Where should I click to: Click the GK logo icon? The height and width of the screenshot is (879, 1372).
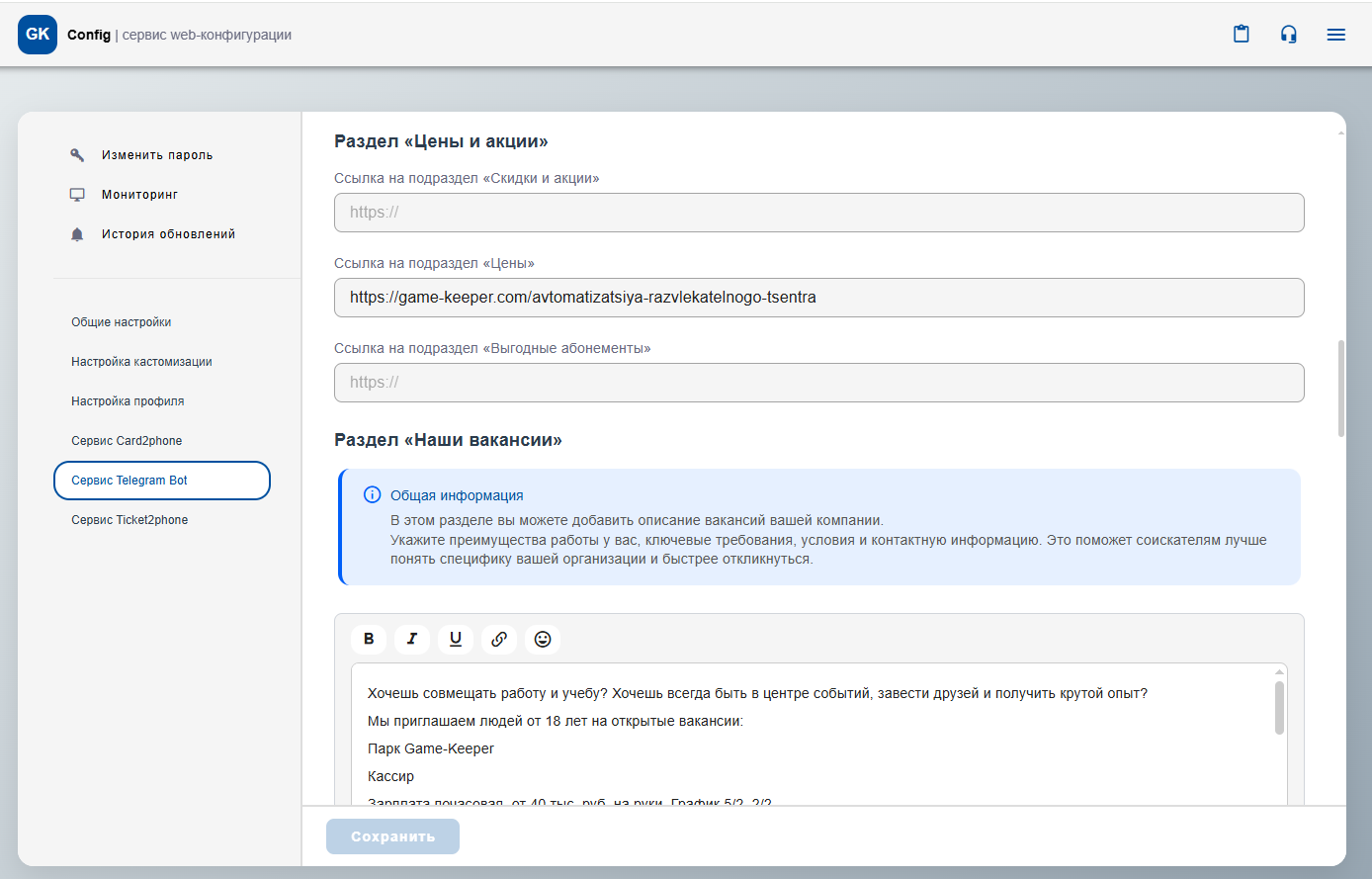point(38,35)
